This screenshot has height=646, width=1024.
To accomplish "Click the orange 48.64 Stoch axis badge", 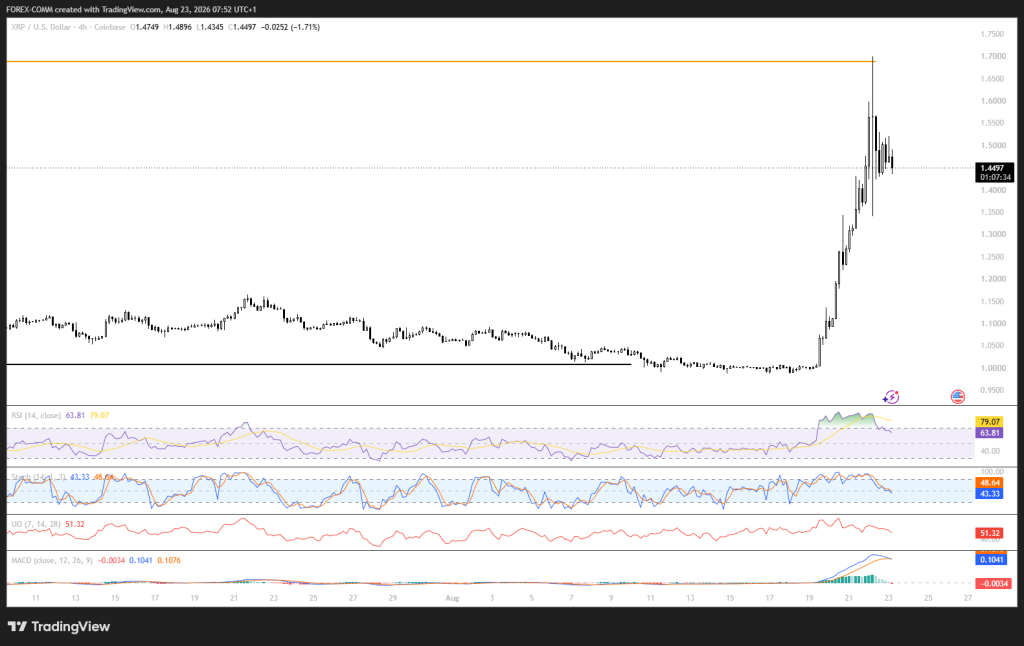I will click(989, 483).
